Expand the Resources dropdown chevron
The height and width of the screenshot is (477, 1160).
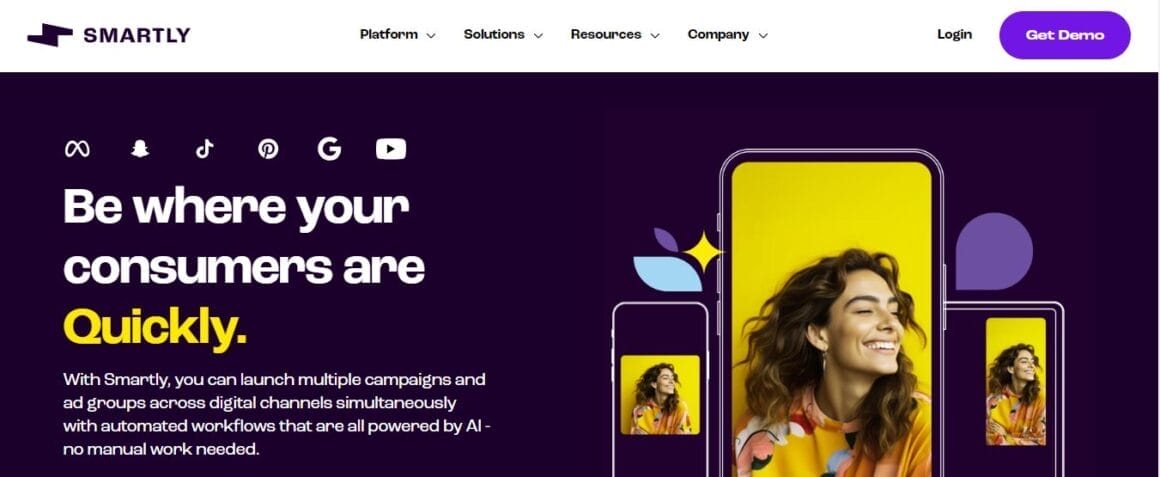tap(655, 35)
